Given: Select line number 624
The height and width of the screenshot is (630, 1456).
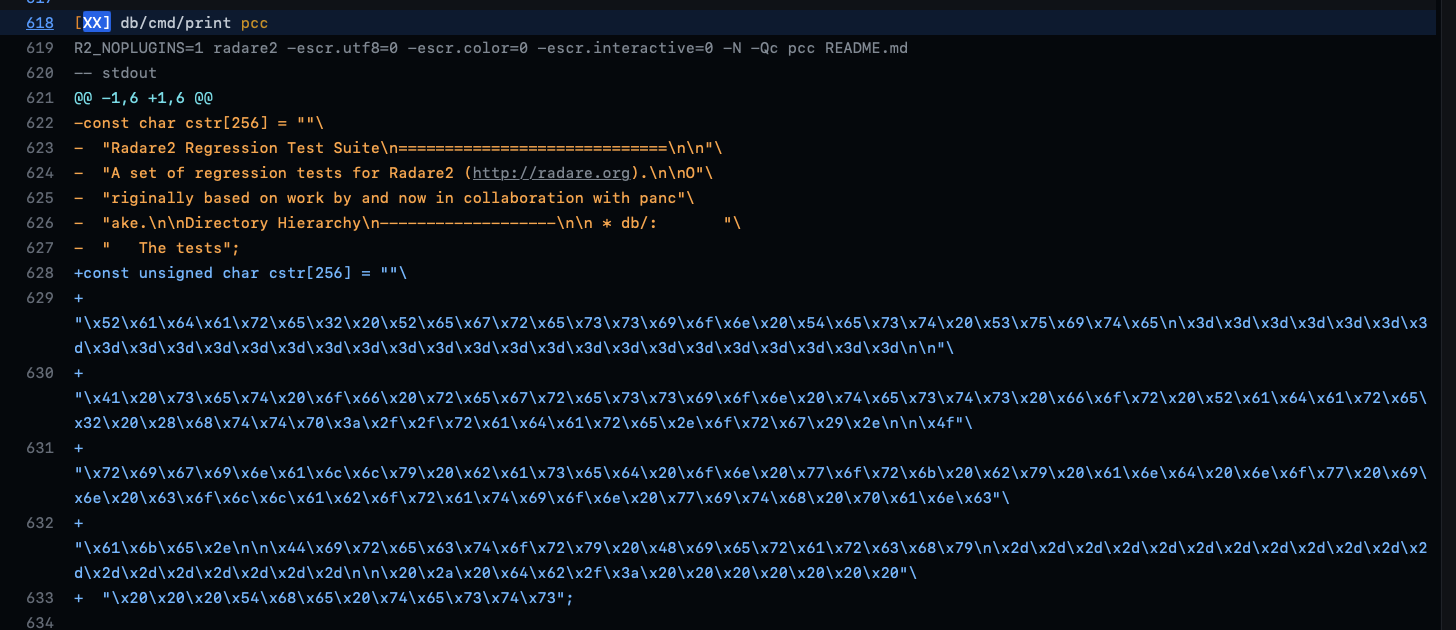Looking at the screenshot, I should tap(41, 173).
